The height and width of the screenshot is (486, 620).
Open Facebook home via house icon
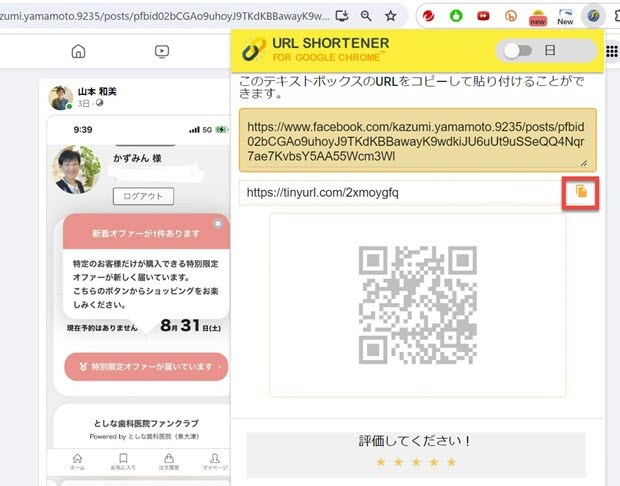tap(78, 52)
